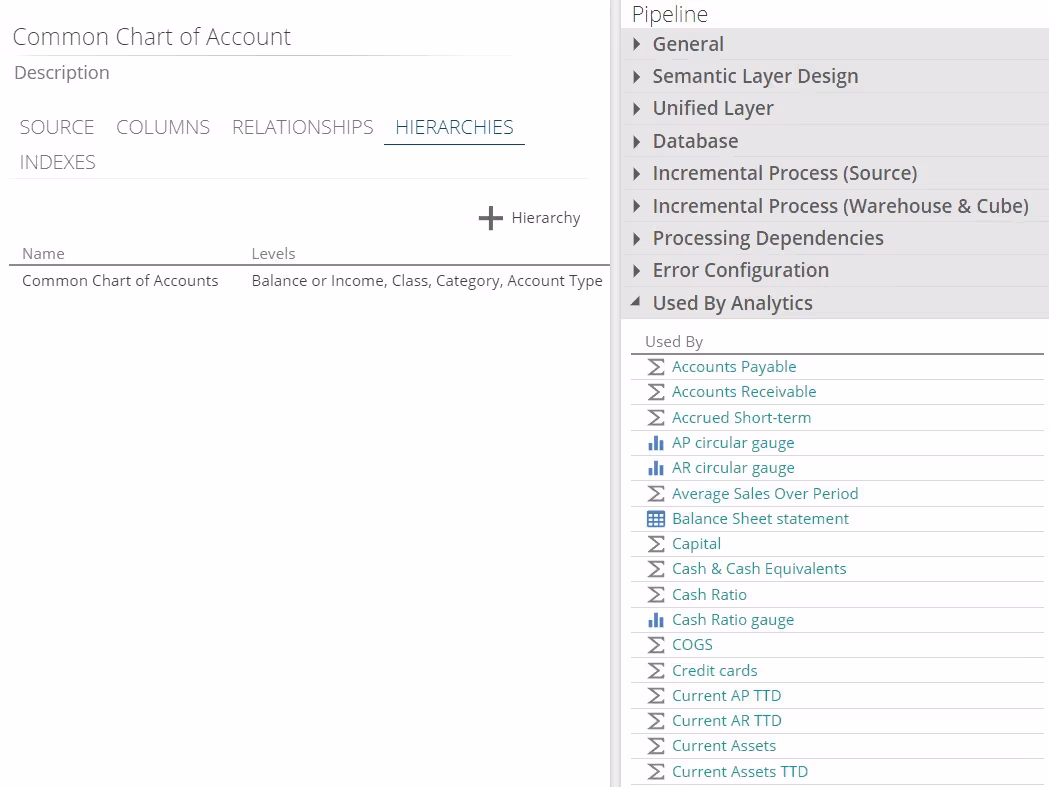Click the table icon beside Balance Sheet statement
1049x787 pixels.
pyautogui.click(x=656, y=519)
